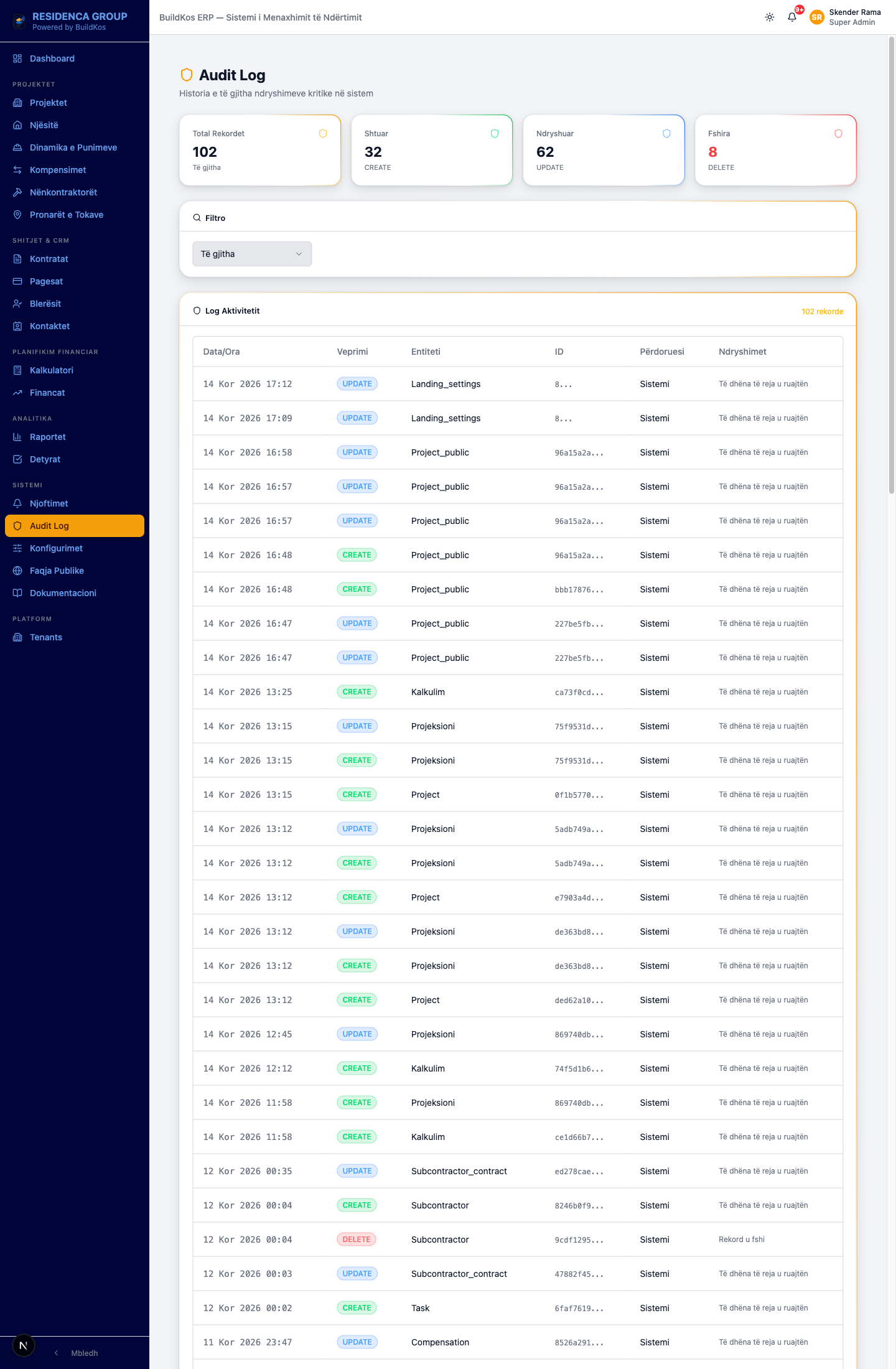The image size is (896, 1369).
Task: Click ID cell "0f1b5770..."
Action: pyautogui.click(x=579, y=795)
